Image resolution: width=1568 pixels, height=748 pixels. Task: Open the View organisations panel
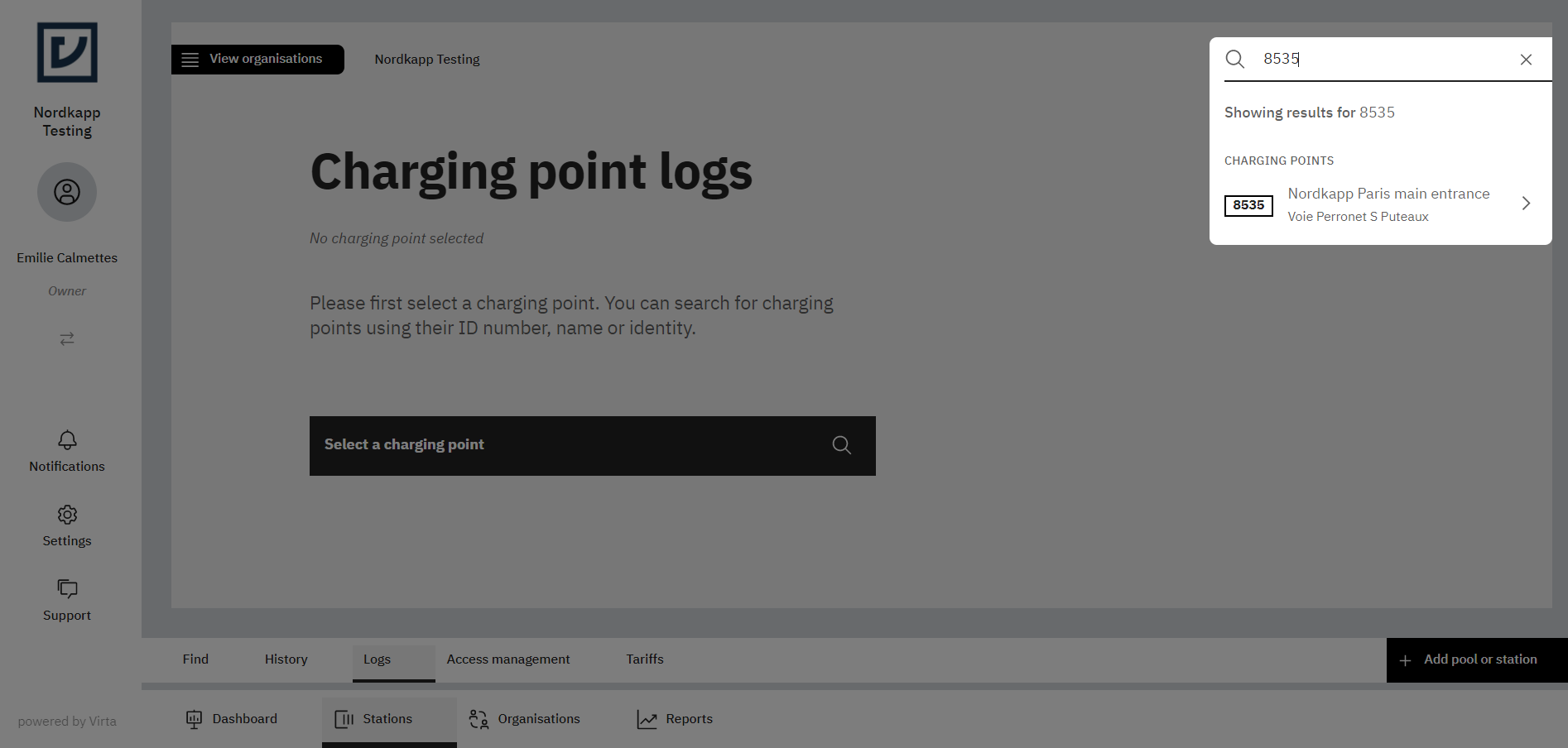[257, 59]
